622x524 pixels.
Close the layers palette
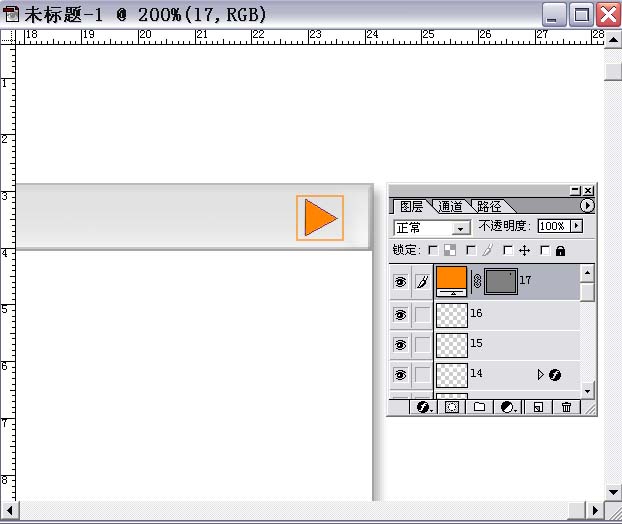pos(588,191)
